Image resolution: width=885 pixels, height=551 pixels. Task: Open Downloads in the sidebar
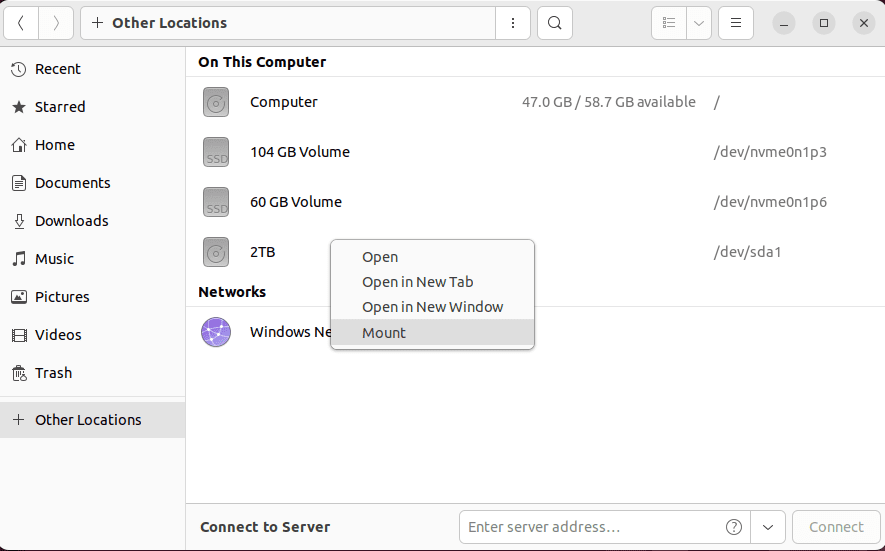click(x=71, y=221)
